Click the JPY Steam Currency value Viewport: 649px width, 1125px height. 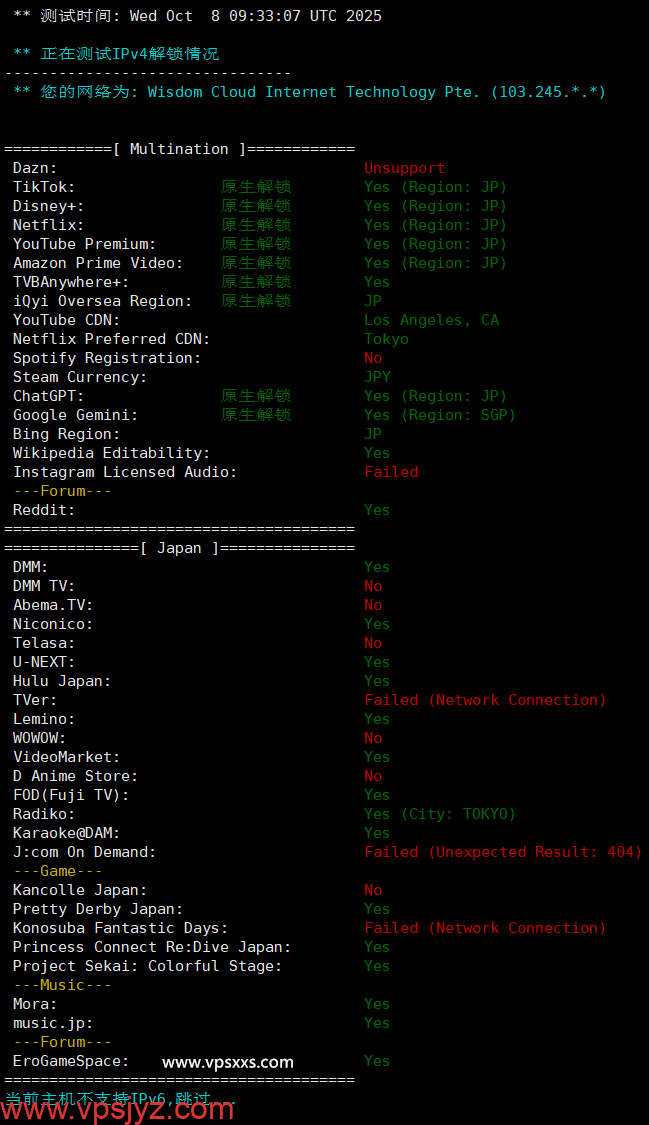[377, 377]
